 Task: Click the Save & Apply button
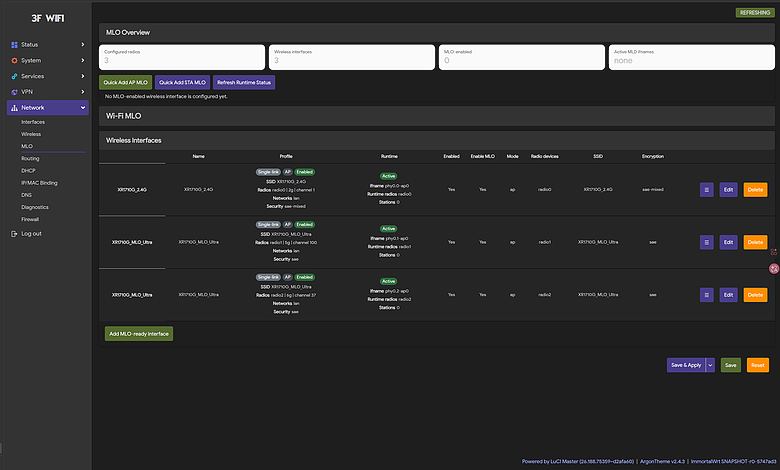(x=686, y=365)
